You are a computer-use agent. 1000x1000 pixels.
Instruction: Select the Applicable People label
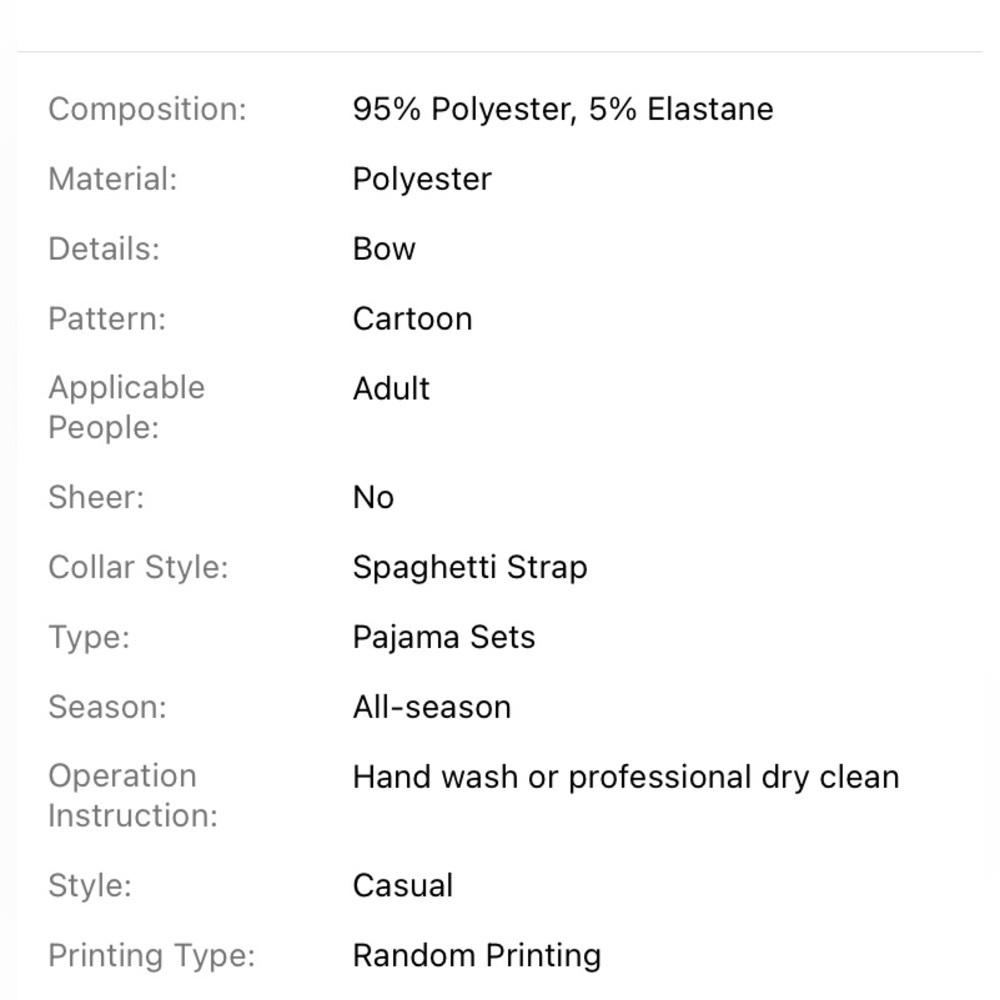point(127,408)
